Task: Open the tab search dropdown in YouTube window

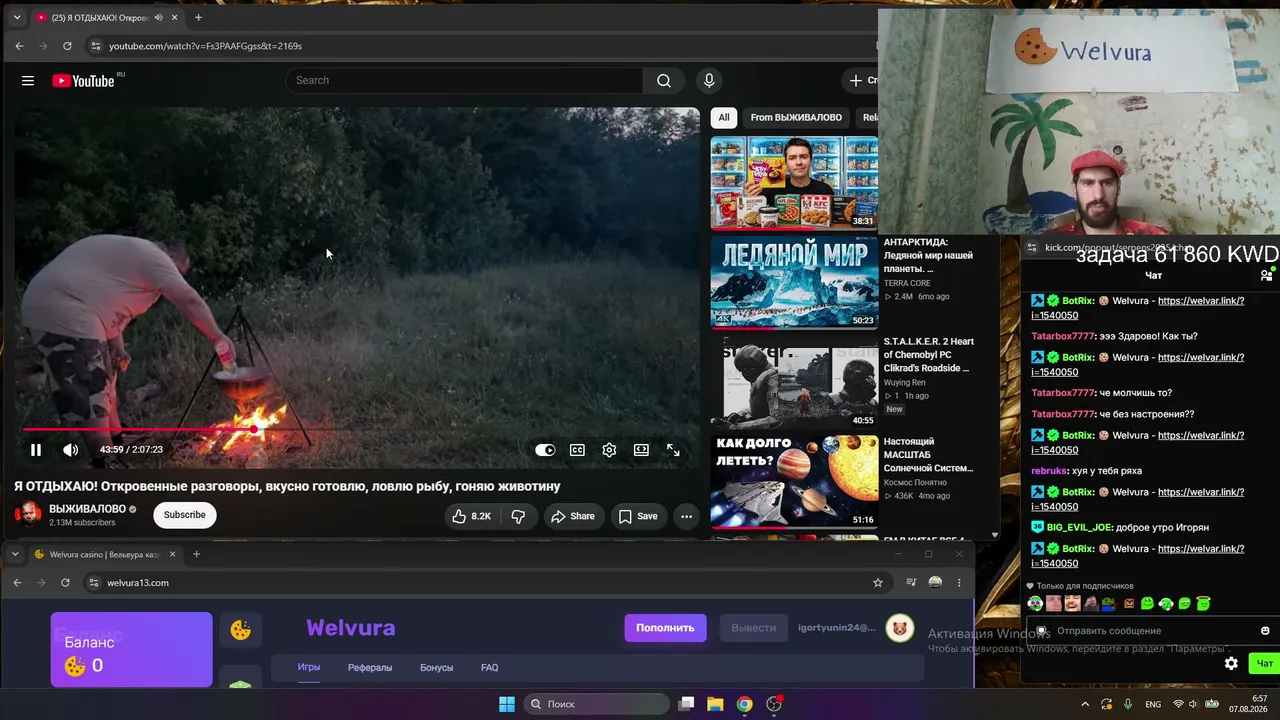Action: coord(17,17)
